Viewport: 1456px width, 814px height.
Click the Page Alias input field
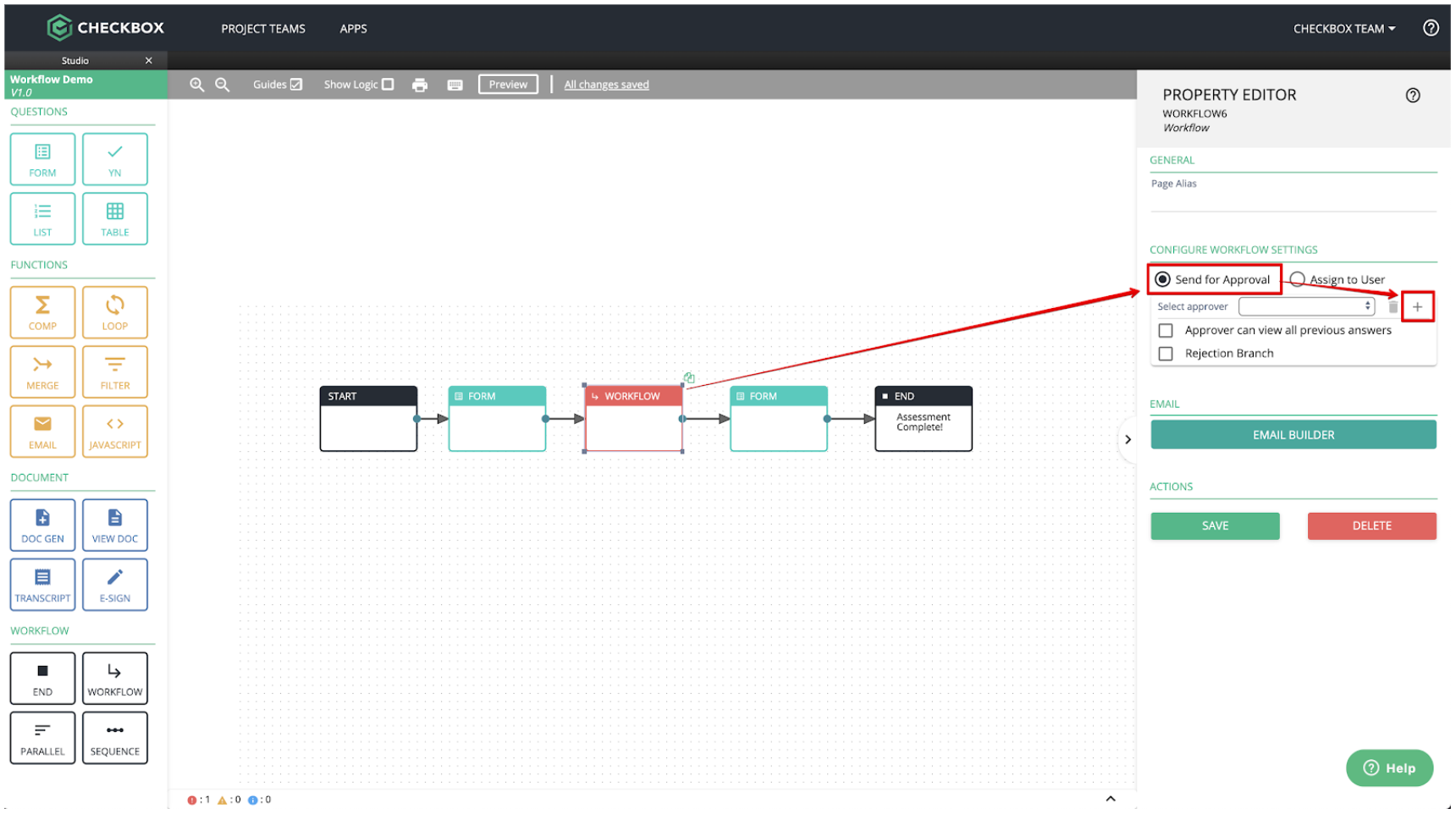point(1293,201)
